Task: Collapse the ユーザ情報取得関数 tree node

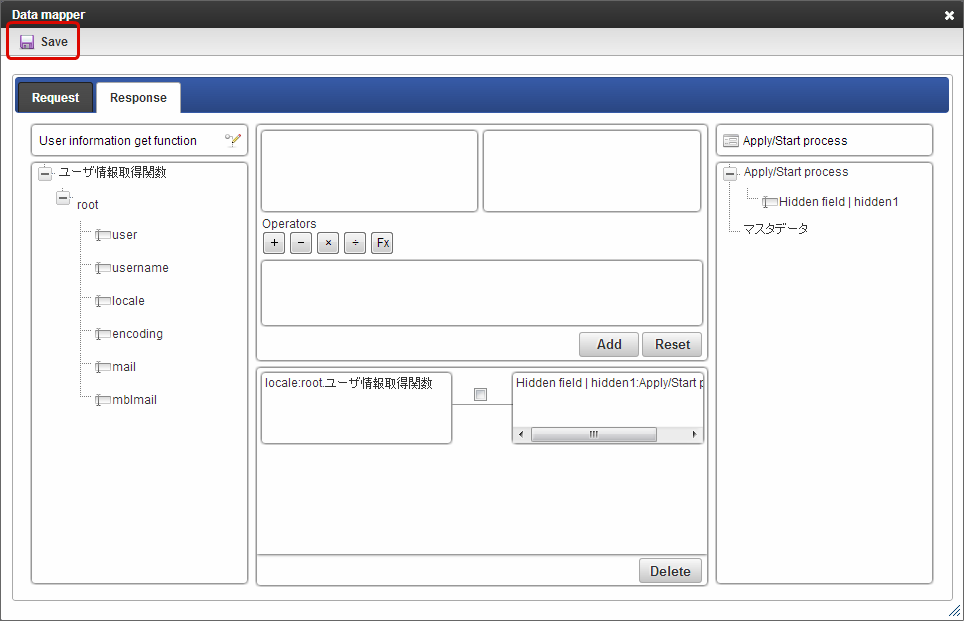Action: (45, 173)
